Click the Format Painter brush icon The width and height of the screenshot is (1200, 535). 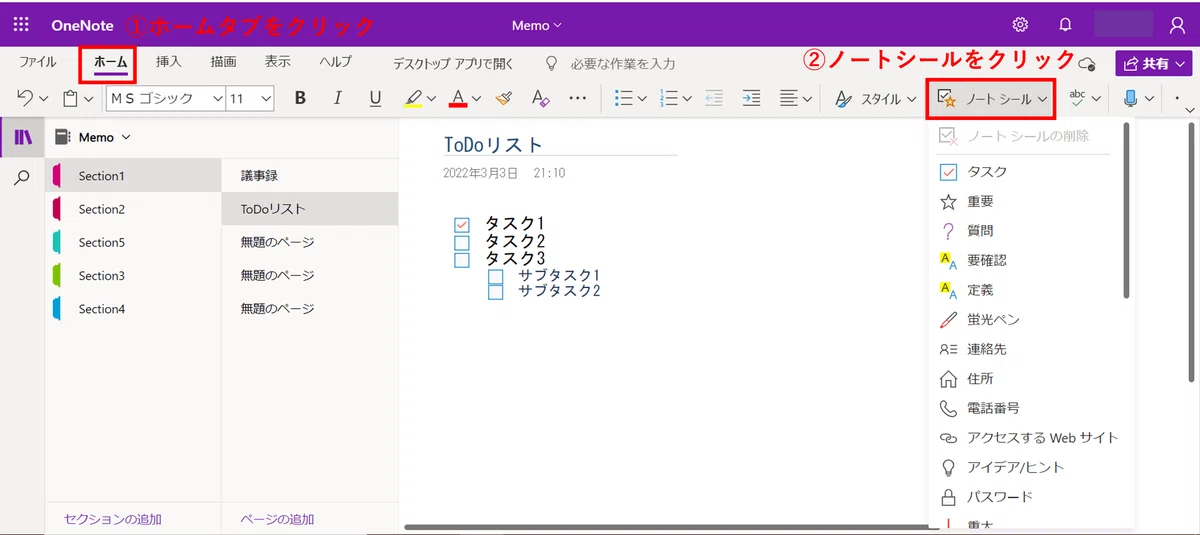pyautogui.click(x=504, y=98)
